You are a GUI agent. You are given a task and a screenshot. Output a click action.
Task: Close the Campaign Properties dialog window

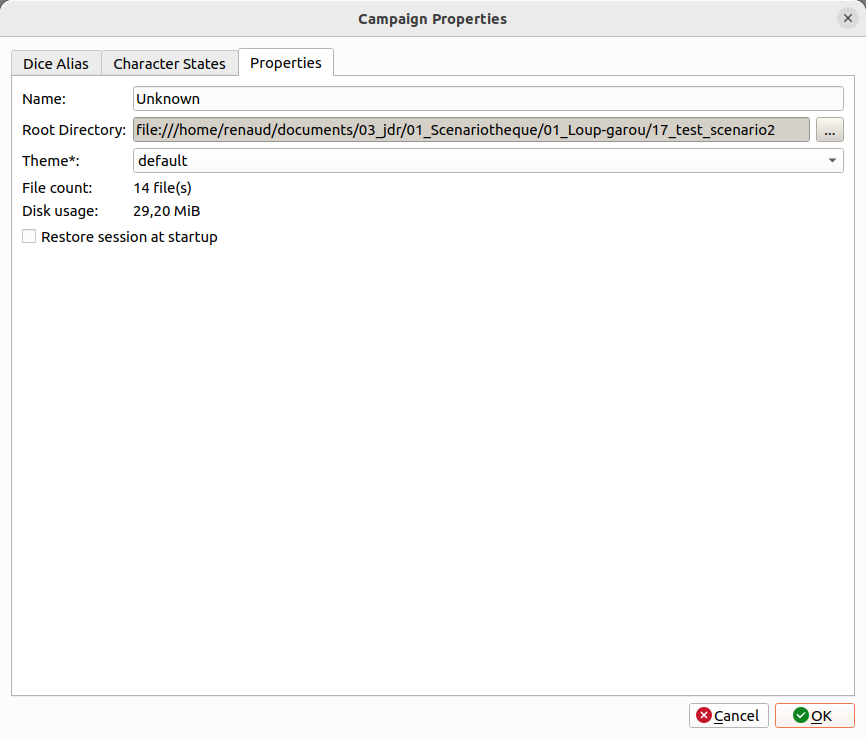(x=847, y=18)
